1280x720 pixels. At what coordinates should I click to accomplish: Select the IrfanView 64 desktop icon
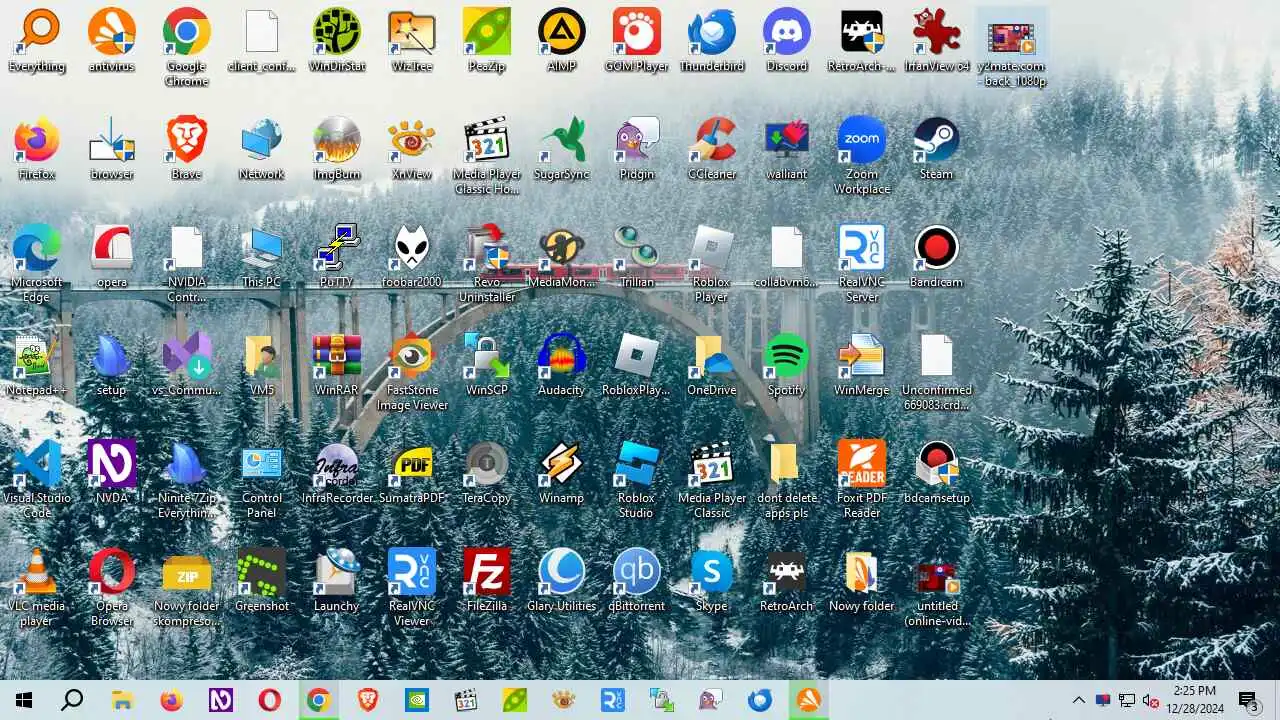(x=937, y=40)
